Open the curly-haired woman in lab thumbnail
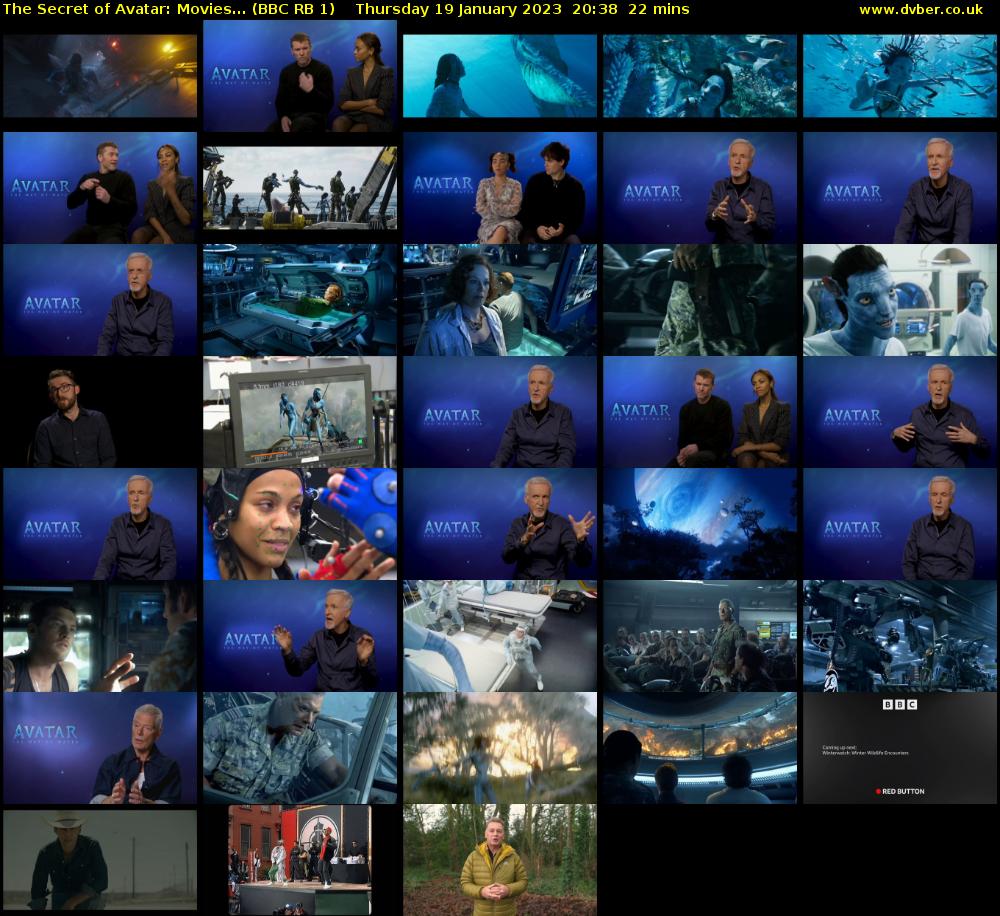This screenshot has height=916, width=1000. coord(499,300)
